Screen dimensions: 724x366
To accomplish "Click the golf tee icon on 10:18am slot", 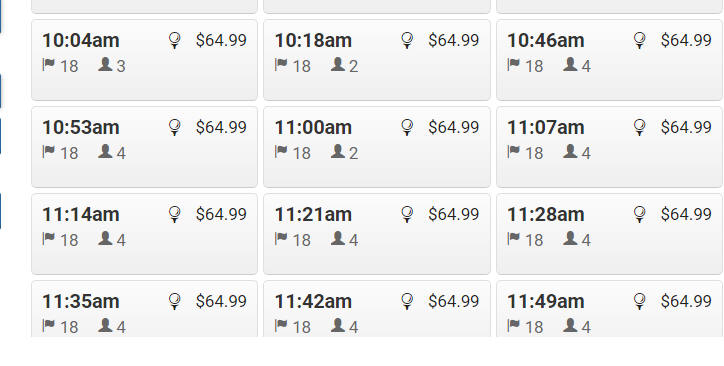I will (x=407, y=40).
